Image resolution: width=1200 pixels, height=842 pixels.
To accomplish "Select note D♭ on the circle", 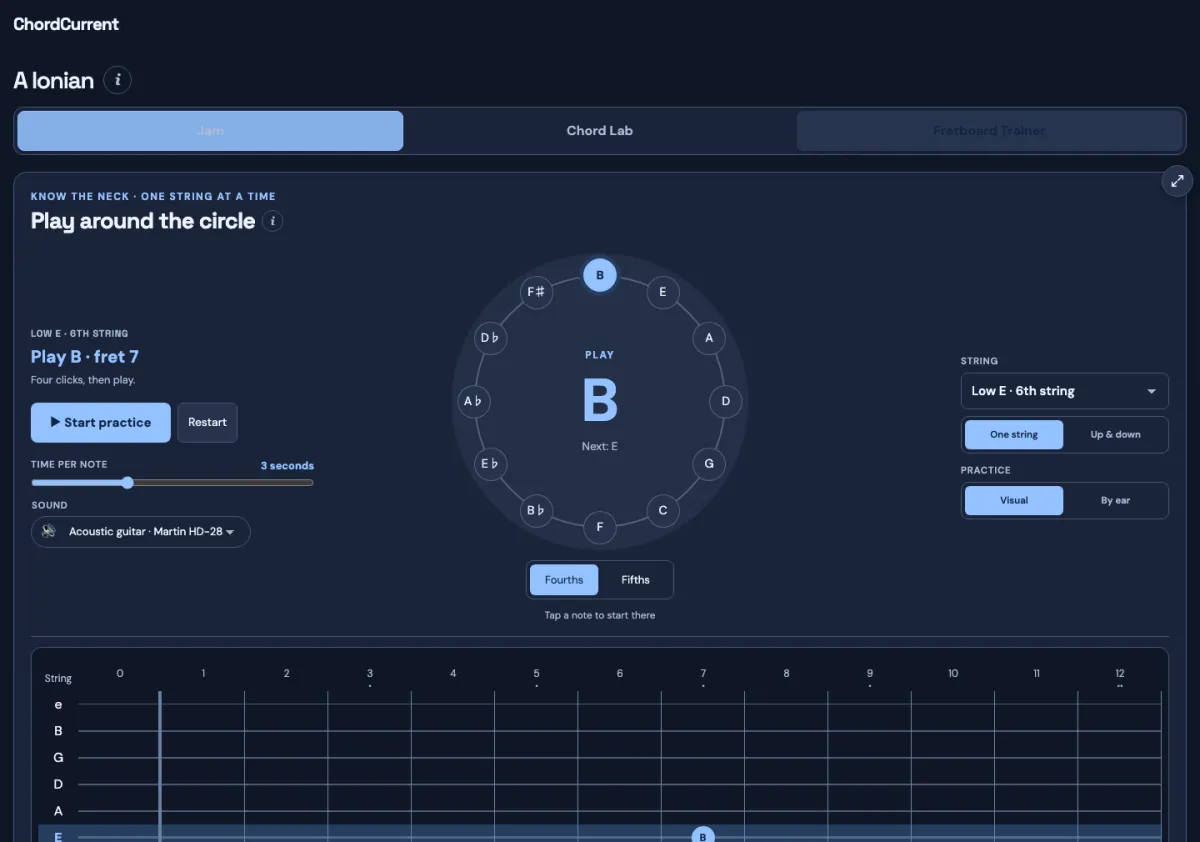I will (490, 338).
